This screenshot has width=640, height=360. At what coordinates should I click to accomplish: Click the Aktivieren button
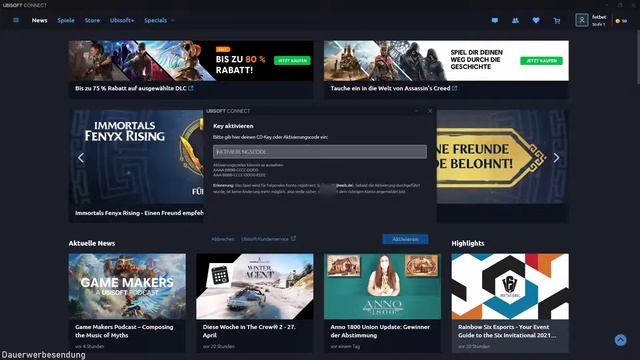[405, 239]
